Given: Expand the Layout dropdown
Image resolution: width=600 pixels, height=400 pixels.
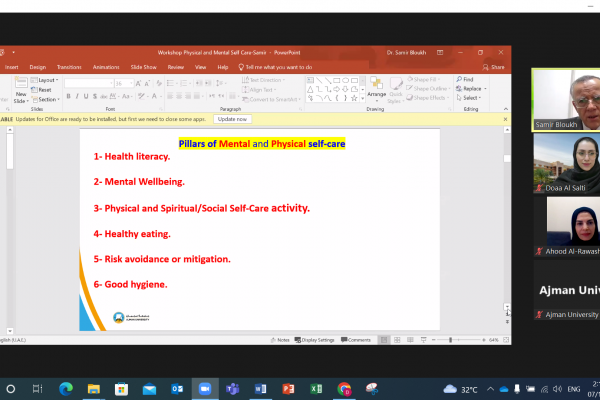Looking at the screenshot, I should [45, 80].
